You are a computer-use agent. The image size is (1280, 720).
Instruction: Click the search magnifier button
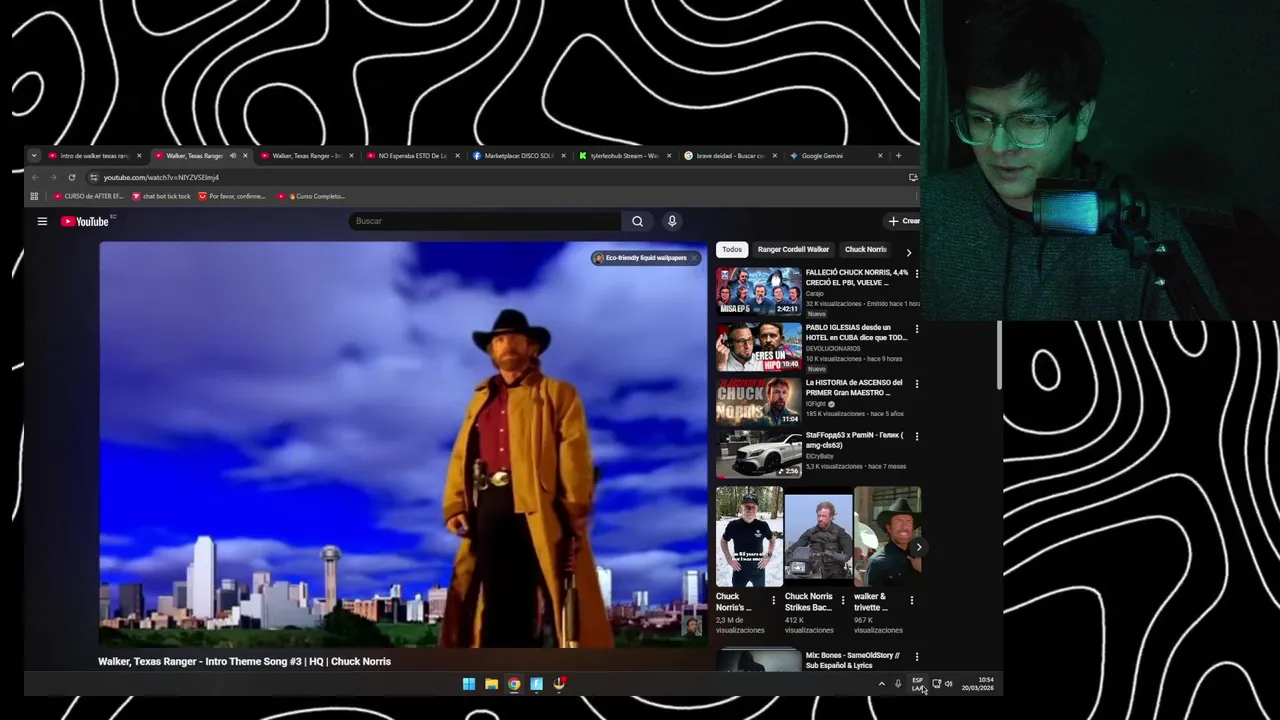point(637,221)
